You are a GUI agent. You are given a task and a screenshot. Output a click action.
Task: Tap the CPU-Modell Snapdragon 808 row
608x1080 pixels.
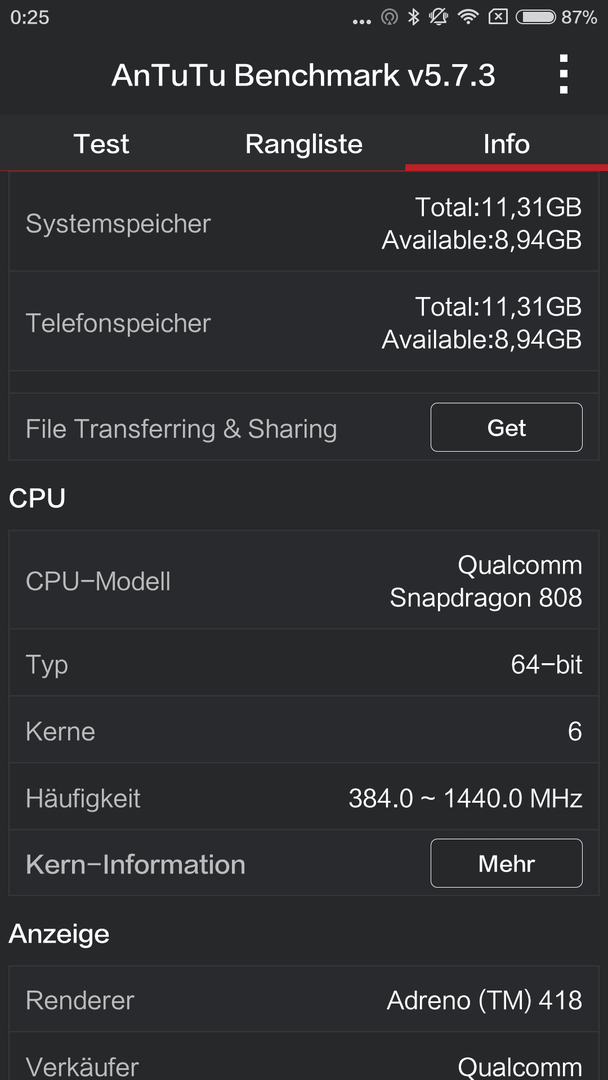[x=304, y=581]
